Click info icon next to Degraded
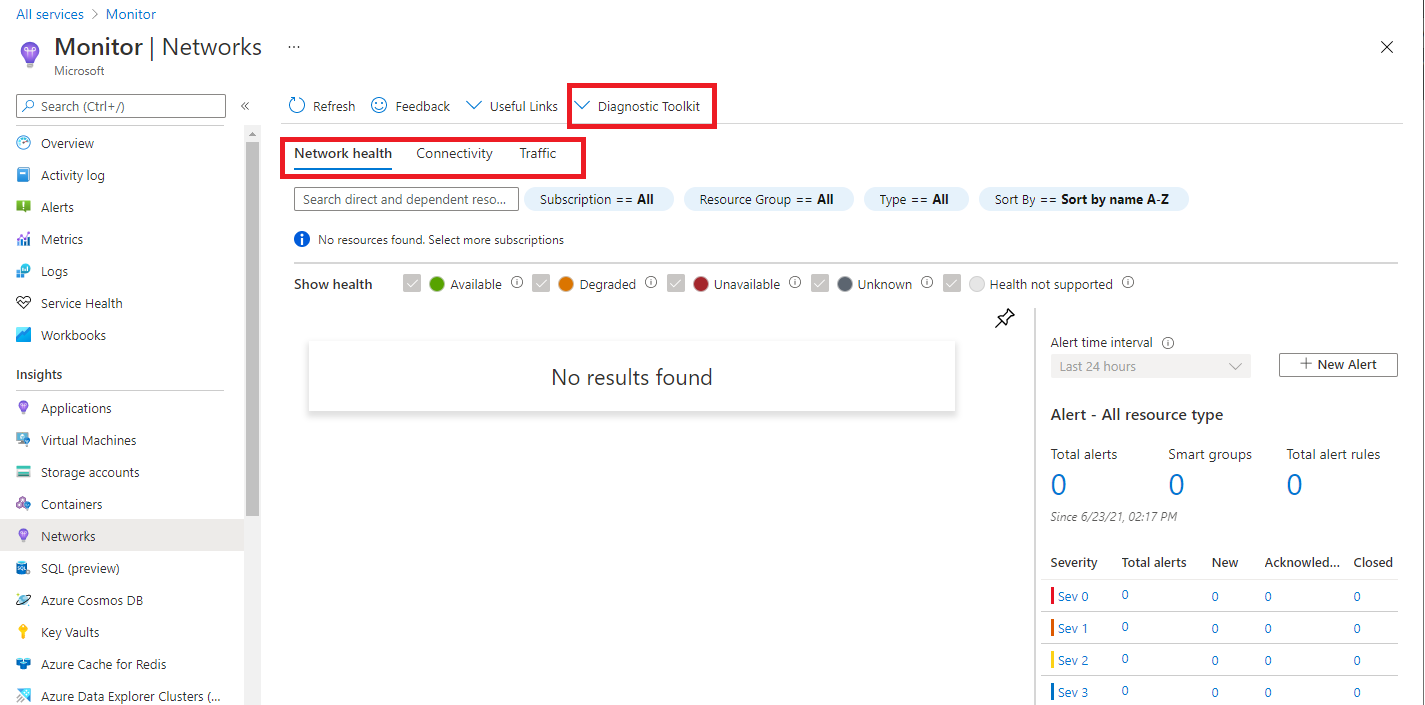 tap(651, 283)
